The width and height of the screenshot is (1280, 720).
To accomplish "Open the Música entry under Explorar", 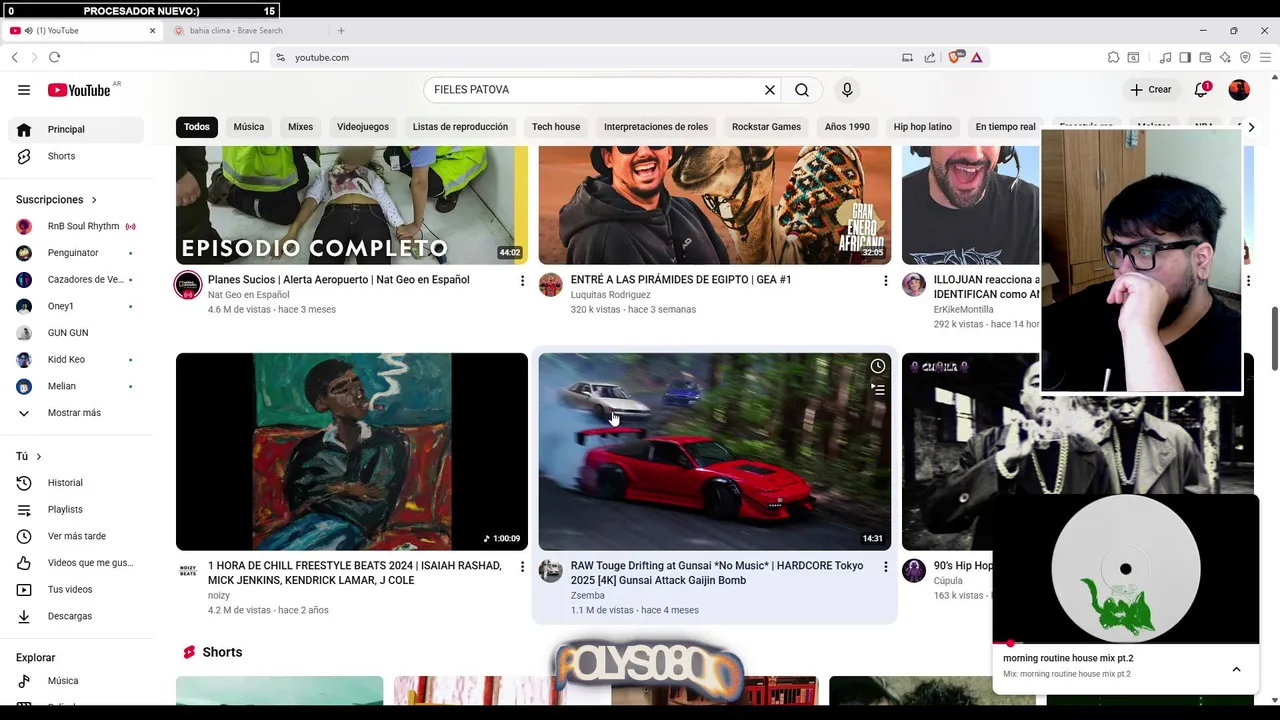I will click(x=76, y=681).
